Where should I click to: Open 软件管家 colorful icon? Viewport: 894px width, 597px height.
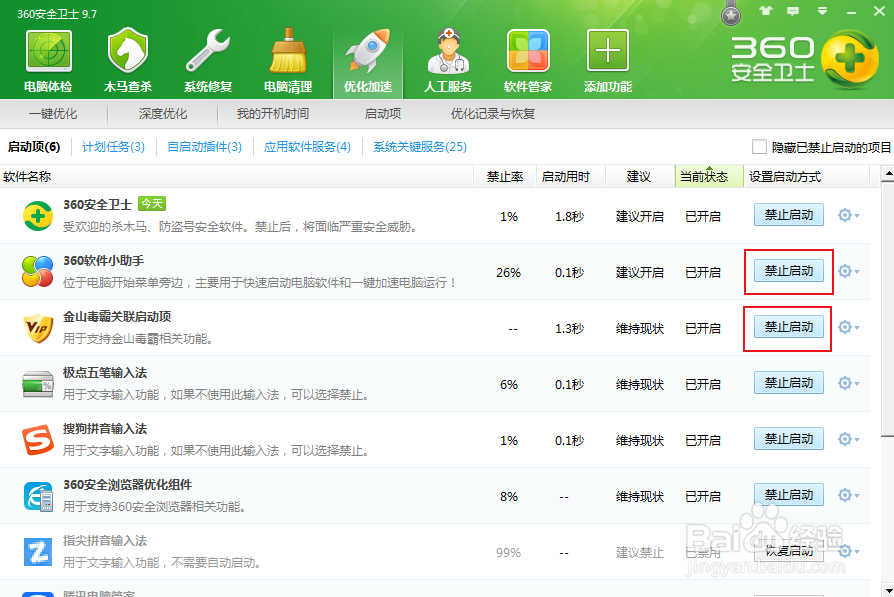(528, 51)
